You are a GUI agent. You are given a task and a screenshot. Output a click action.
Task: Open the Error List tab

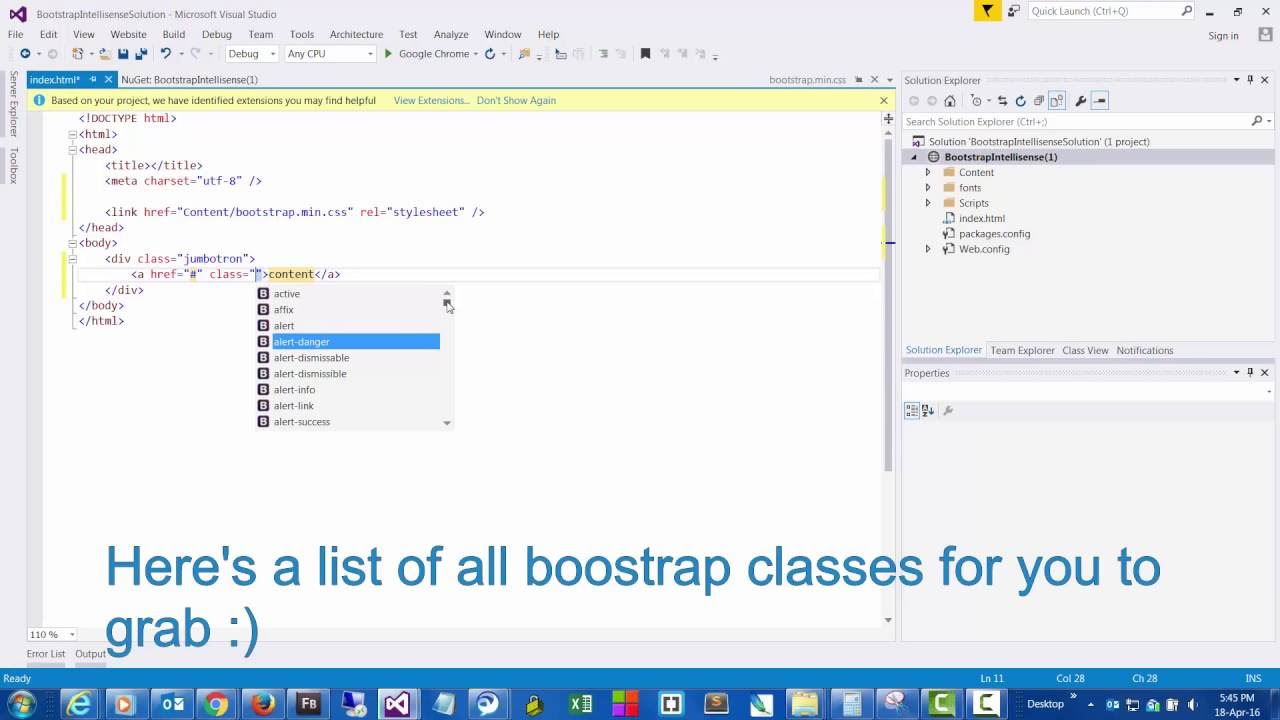(46, 654)
